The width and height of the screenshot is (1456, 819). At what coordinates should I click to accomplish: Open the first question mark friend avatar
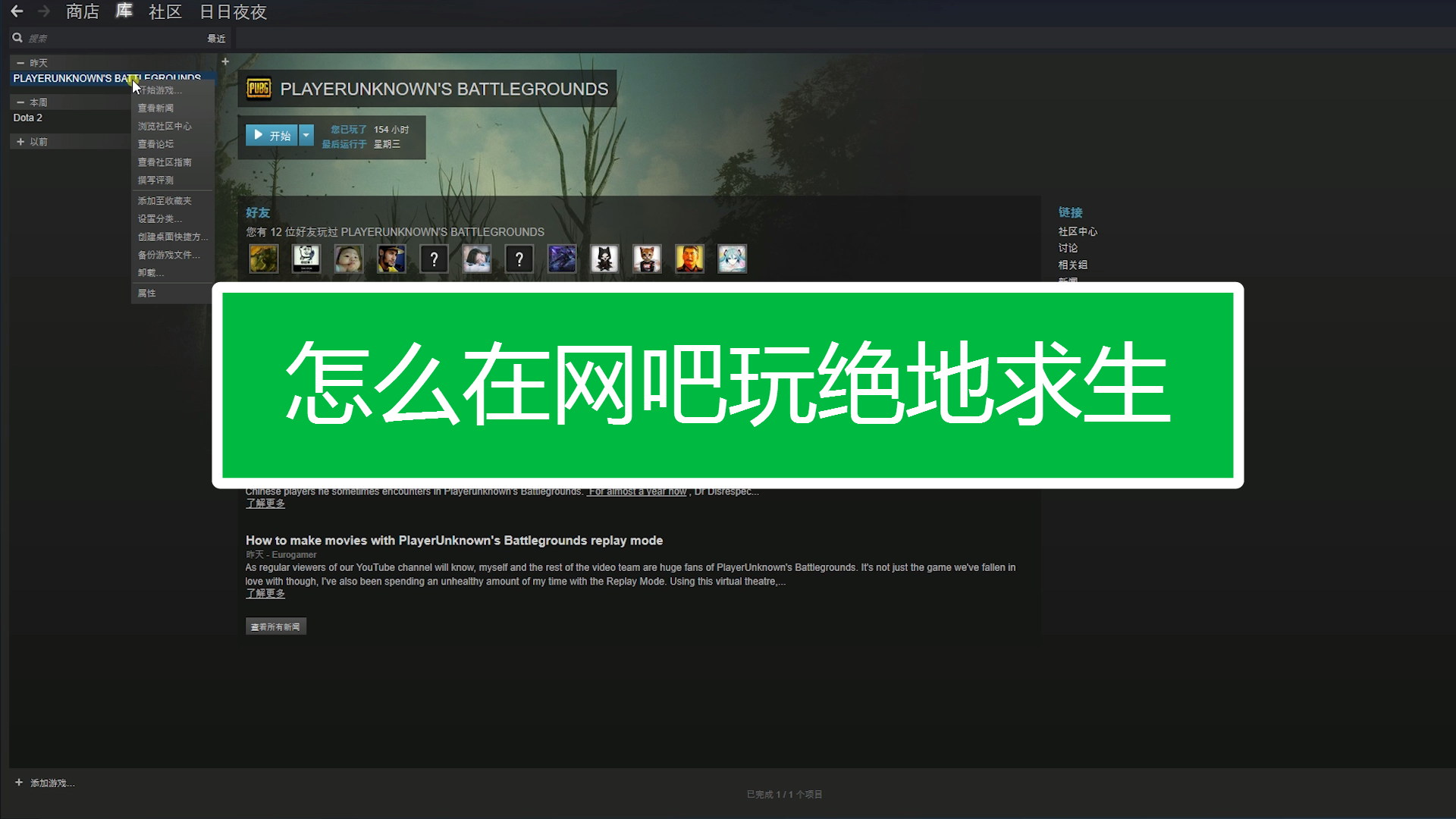pos(434,259)
